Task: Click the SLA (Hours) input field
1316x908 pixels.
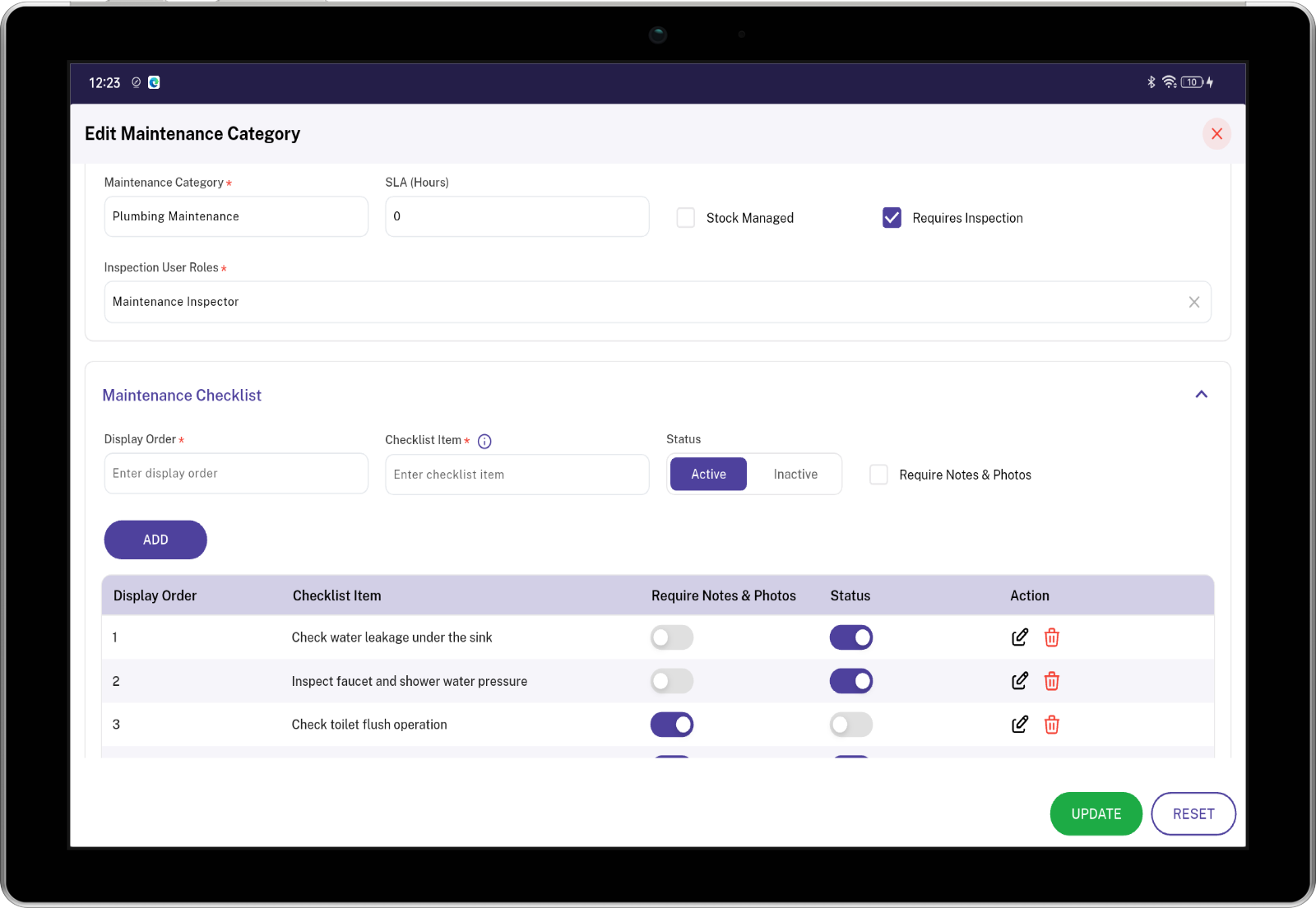Action: point(517,216)
